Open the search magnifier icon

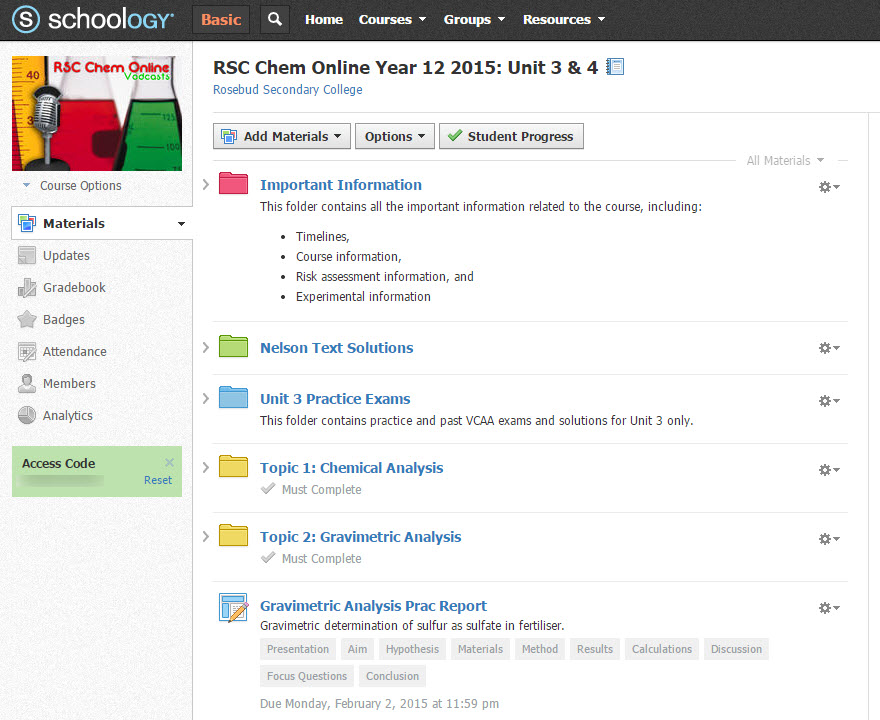pyautogui.click(x=275, y=19)
